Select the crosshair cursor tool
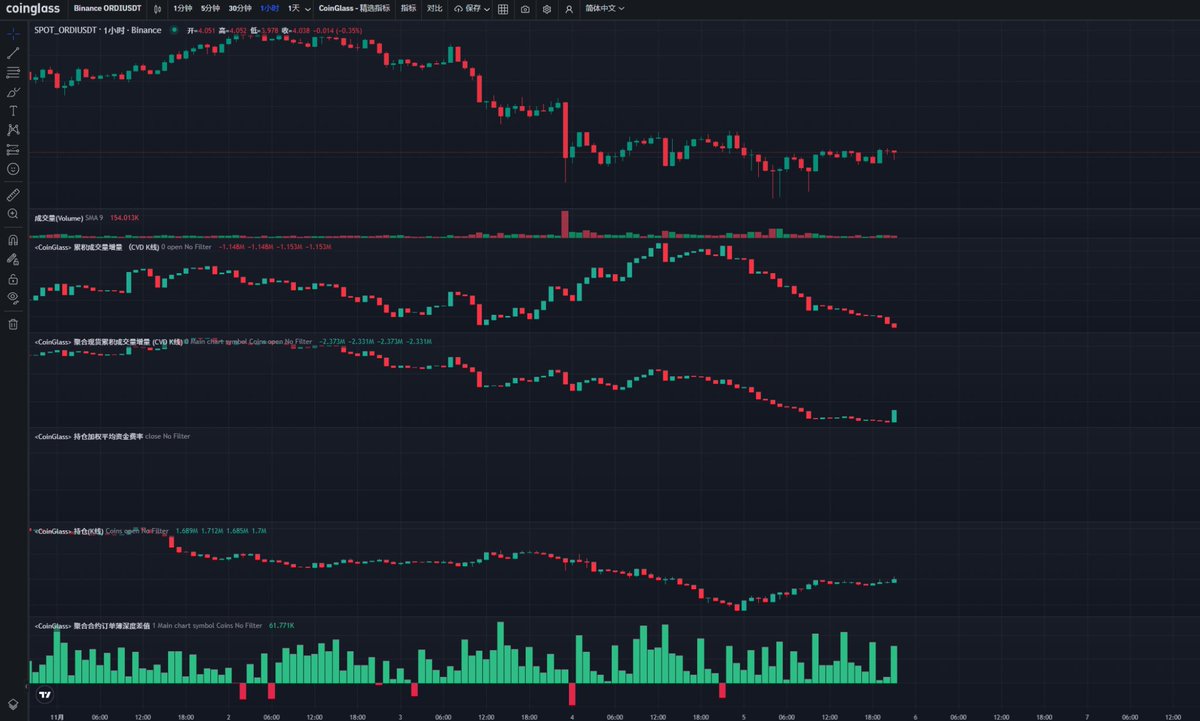1200x721 pixels. click(13, 34)
